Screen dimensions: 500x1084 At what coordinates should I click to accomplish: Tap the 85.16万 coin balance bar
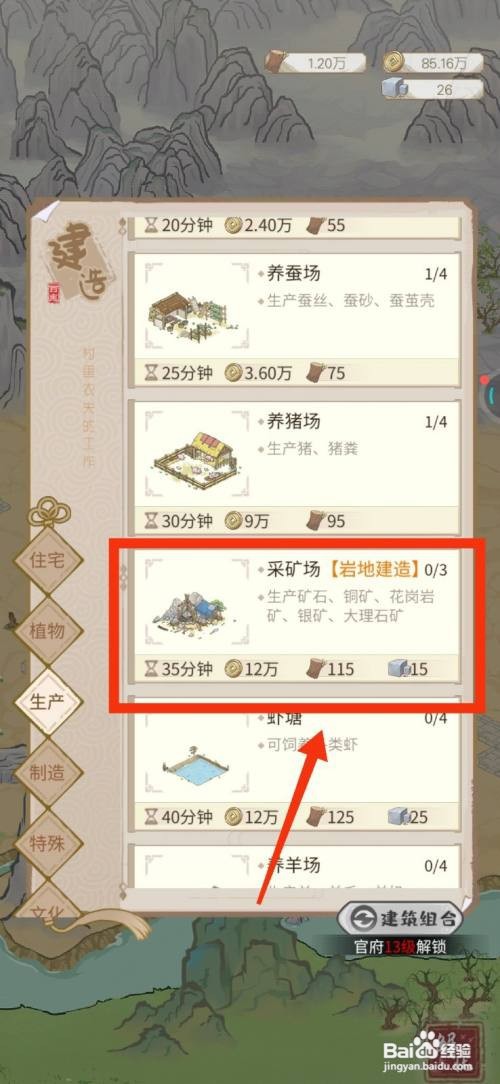(434, 63)
